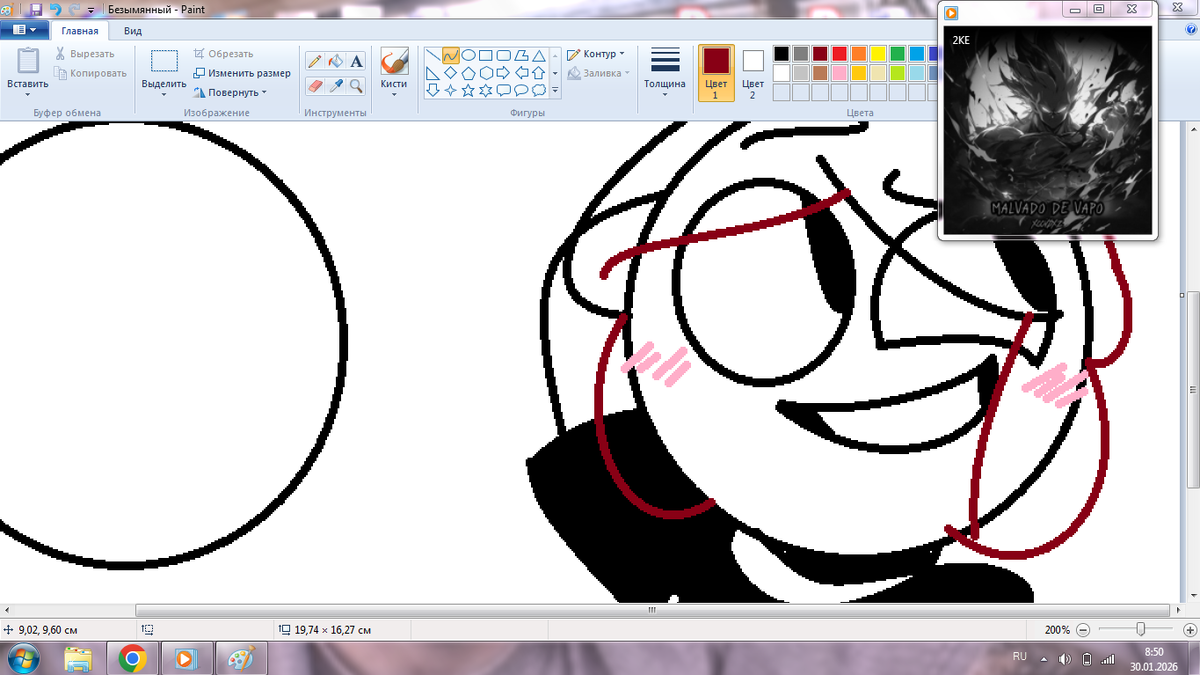This screenshot has height=675, width=1200.
Task: Open the Windows Start button
Action: point(24,659)
